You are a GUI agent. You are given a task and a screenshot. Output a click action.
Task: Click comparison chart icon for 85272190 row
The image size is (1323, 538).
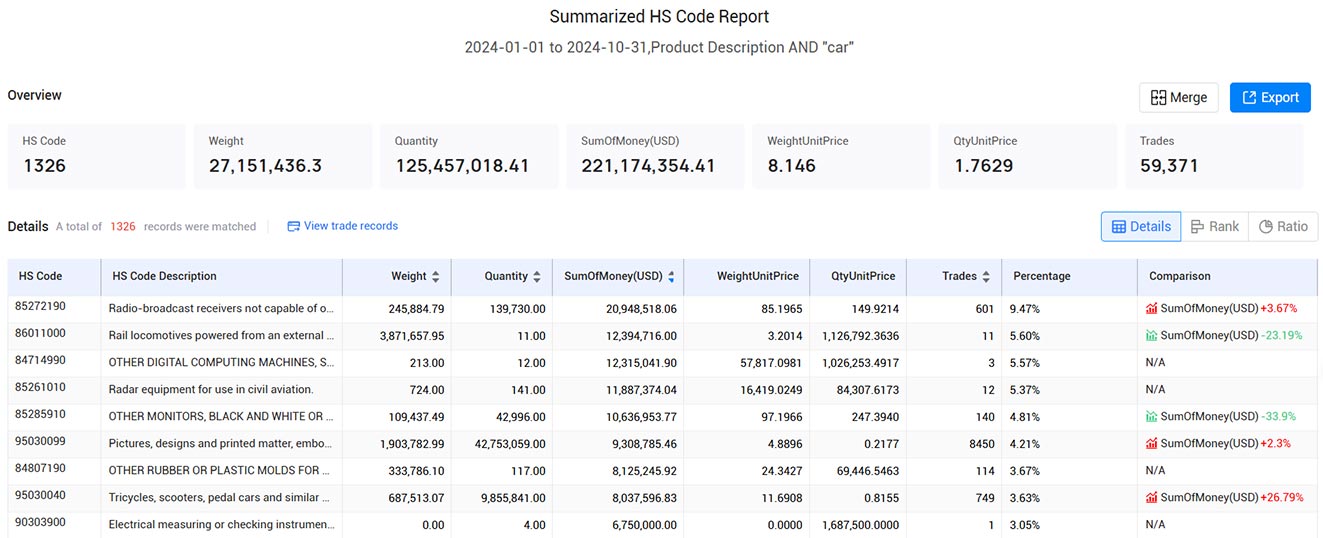point(1152,309)
